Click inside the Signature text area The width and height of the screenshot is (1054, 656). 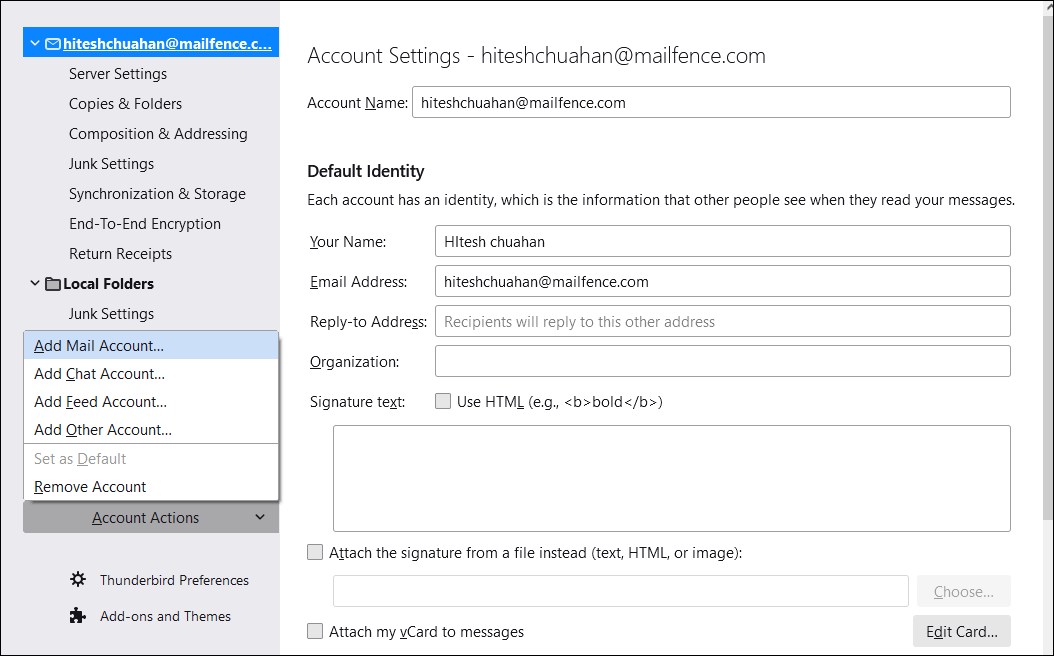[672, 479]
